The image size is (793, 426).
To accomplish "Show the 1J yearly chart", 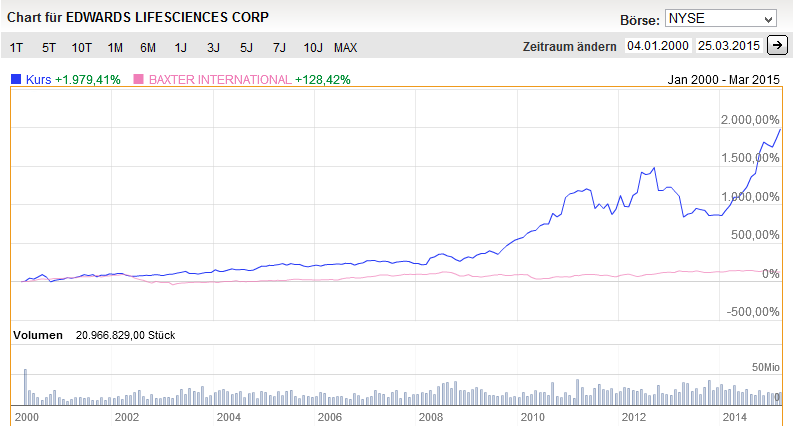I will pos(180,47).
